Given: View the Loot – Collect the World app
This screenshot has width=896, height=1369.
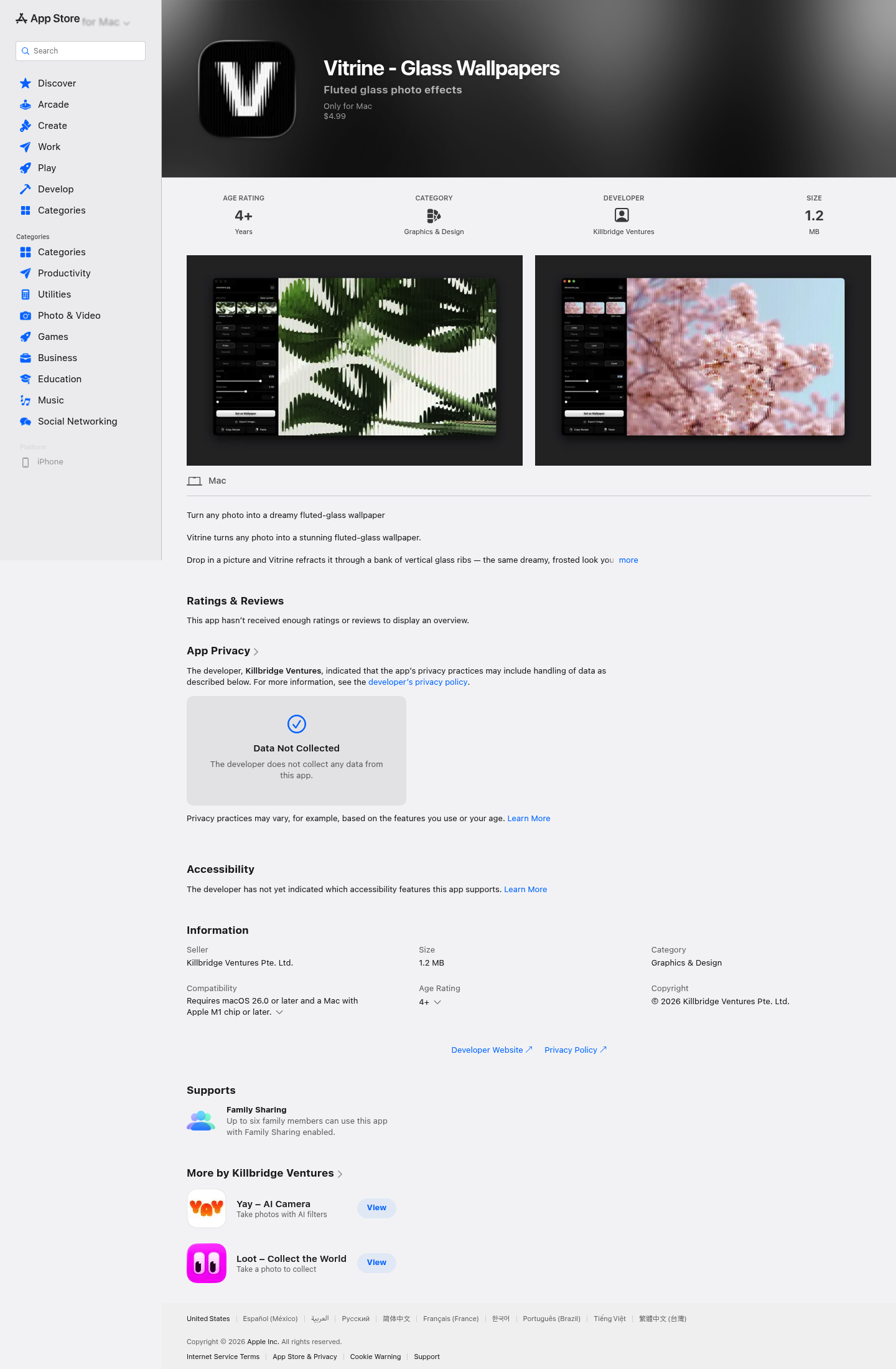Looking at the screenshot, I should [x=376, y=1263].
